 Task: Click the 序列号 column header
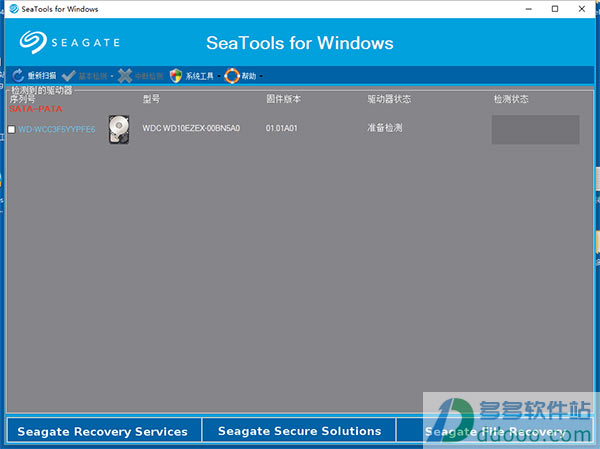point(22,99)
